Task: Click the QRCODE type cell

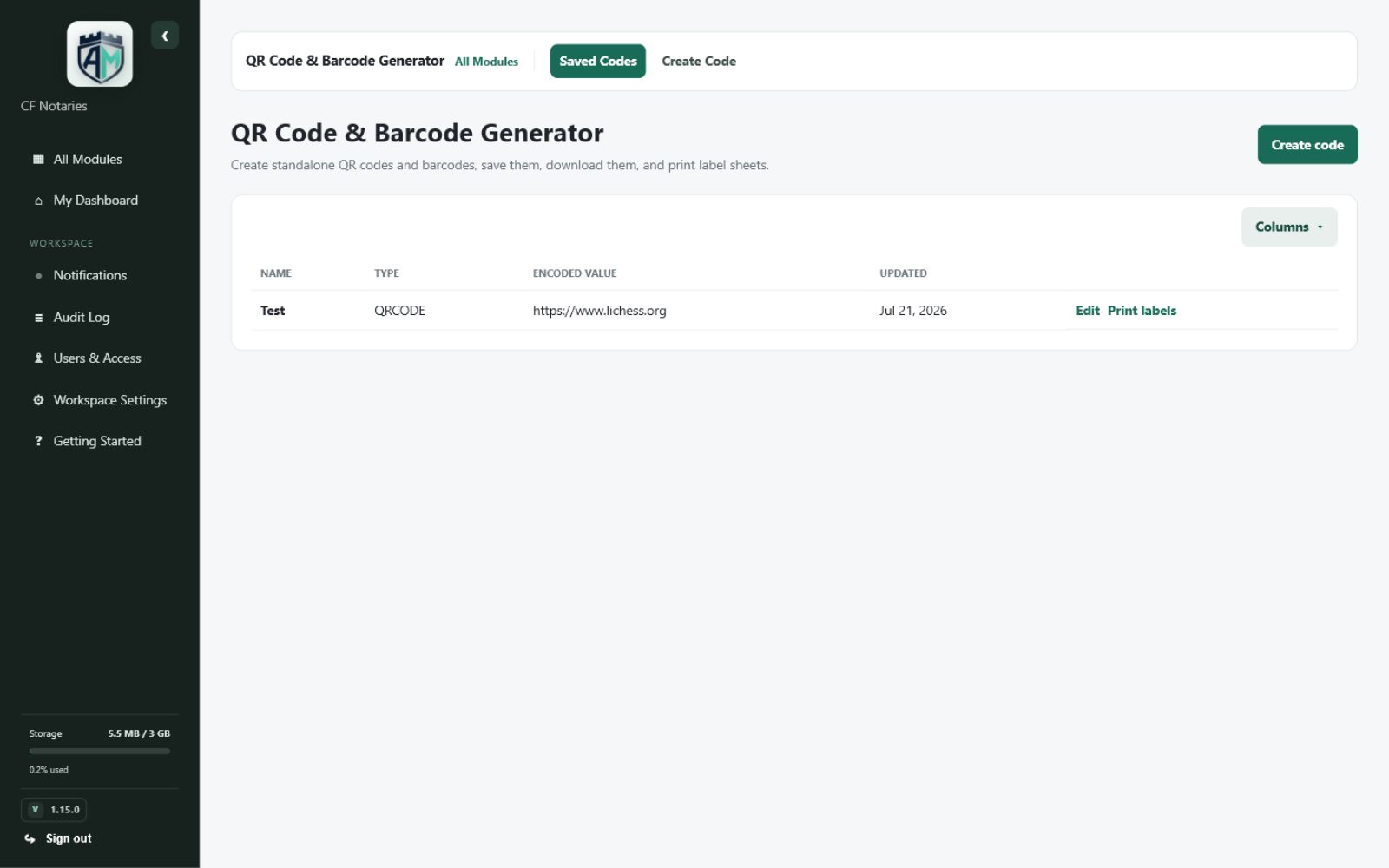Action: pyautogui.click(x=399, y=311)
